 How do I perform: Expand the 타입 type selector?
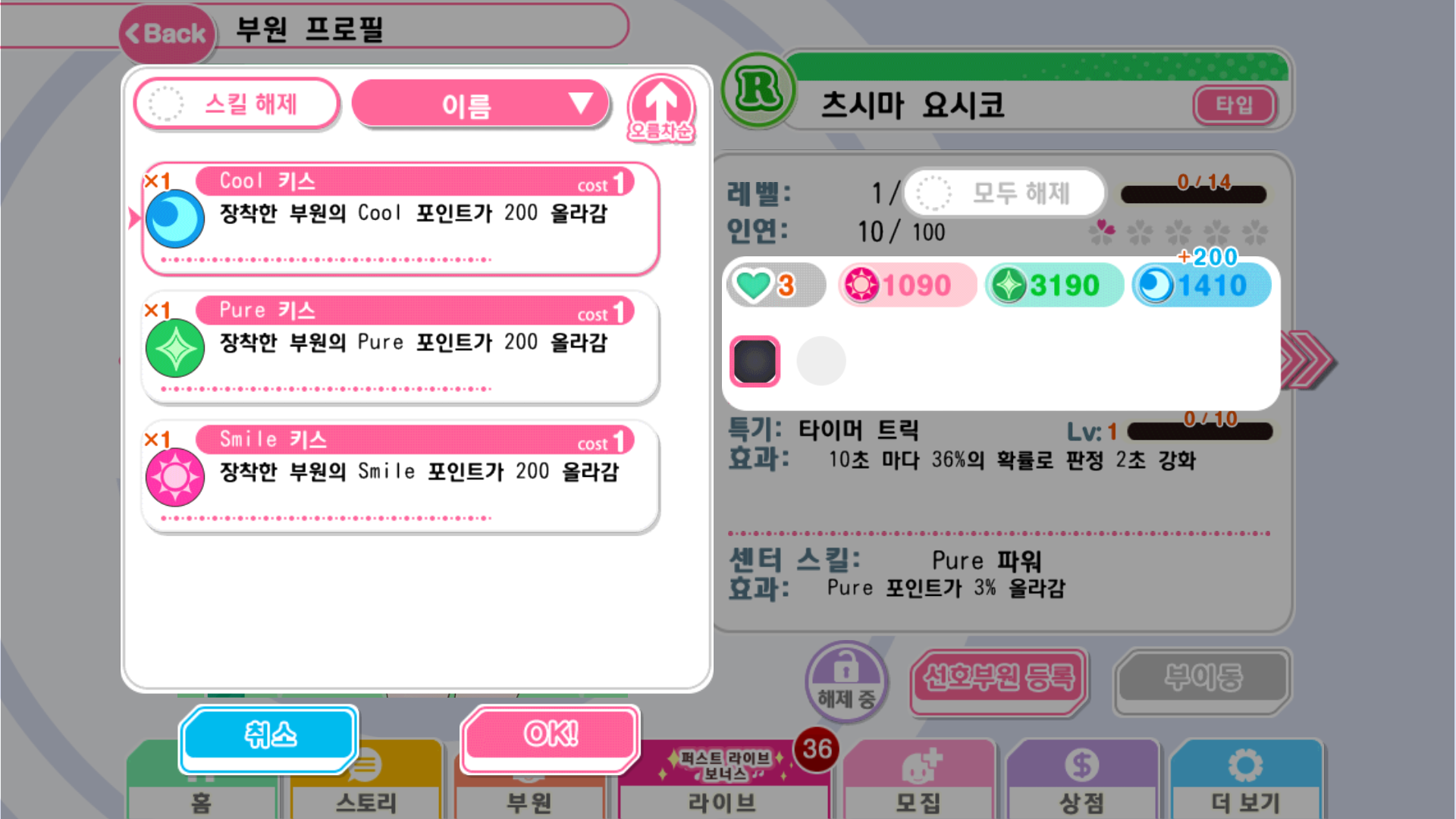1235,105
